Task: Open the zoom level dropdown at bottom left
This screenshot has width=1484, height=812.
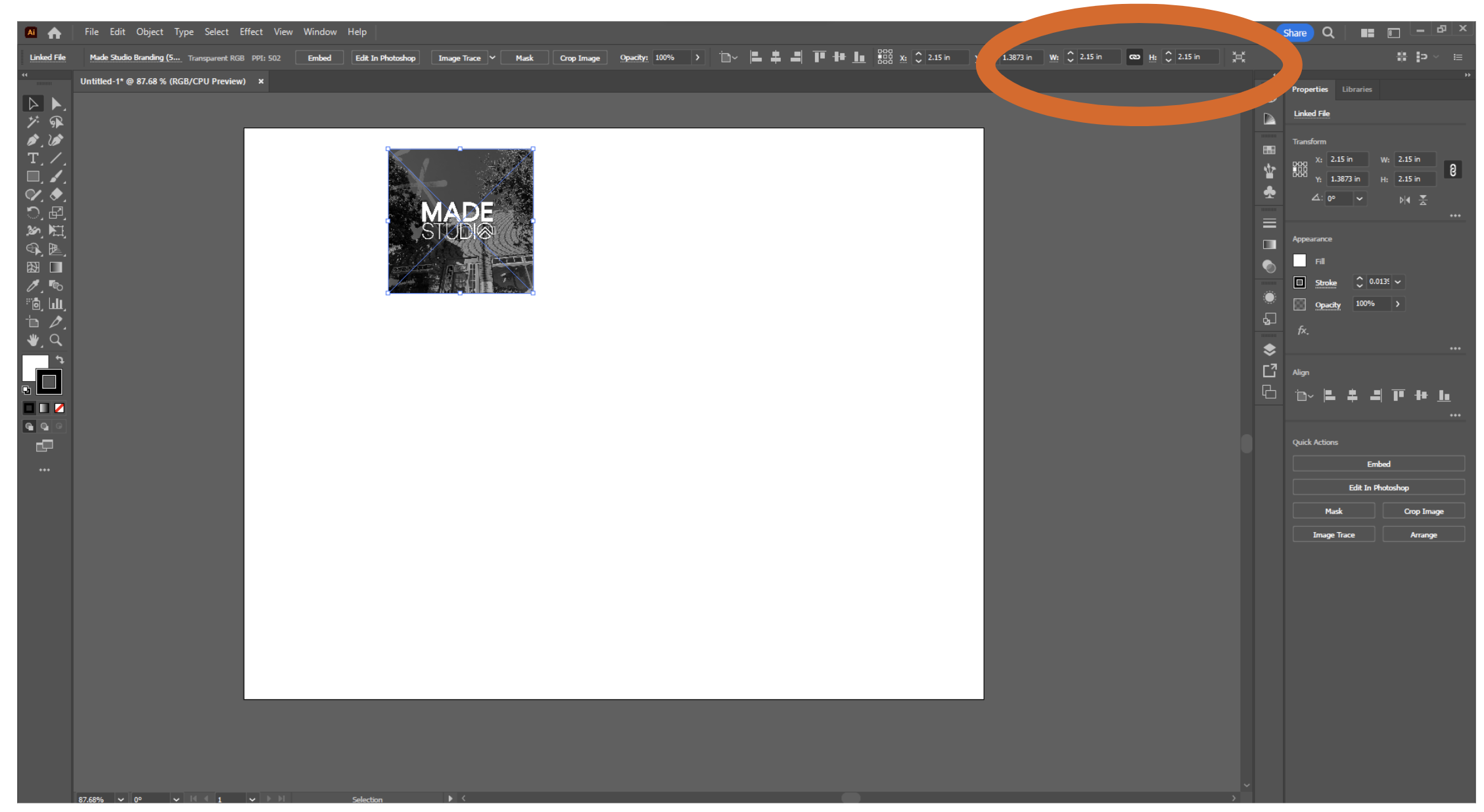Action: coord(120,799)
